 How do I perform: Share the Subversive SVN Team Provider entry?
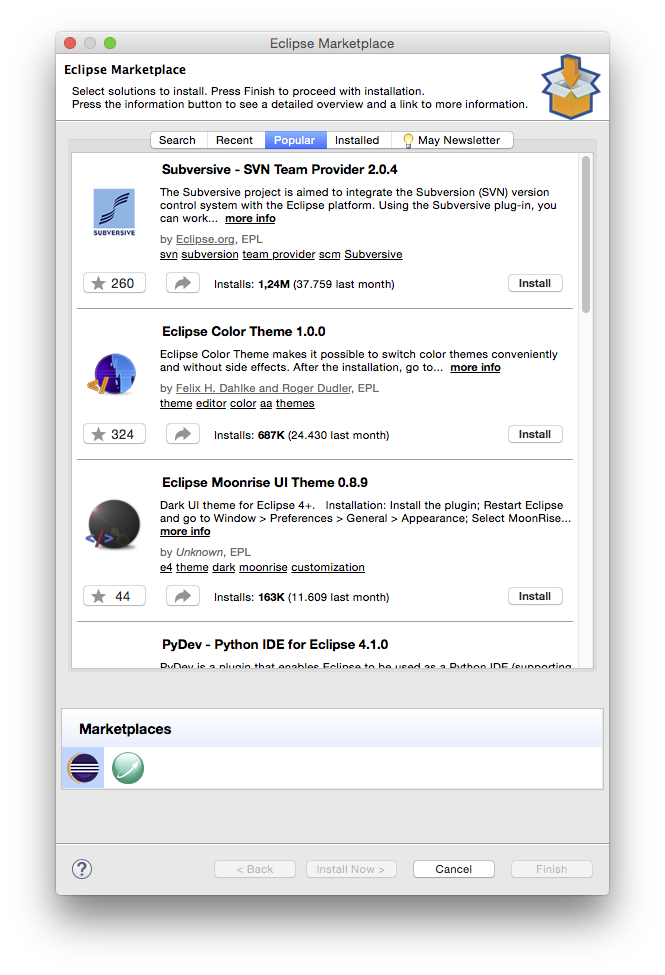[x=183, y=283]
